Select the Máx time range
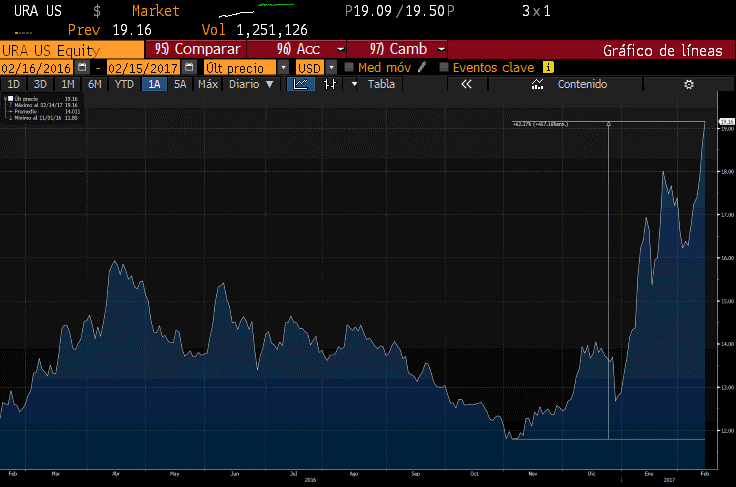736x487 pixels. [208, 84]
